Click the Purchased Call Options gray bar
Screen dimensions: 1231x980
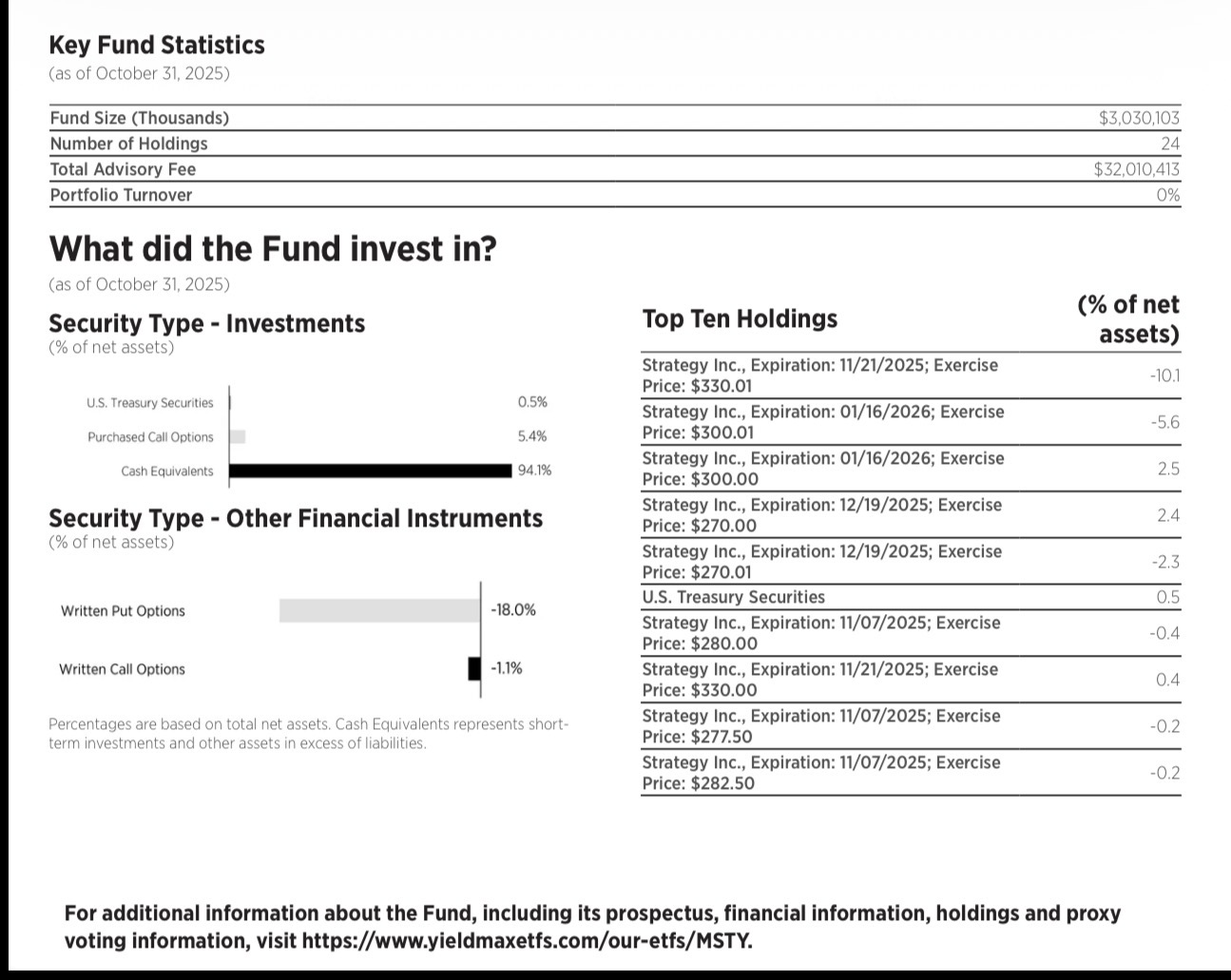(238, 437)
